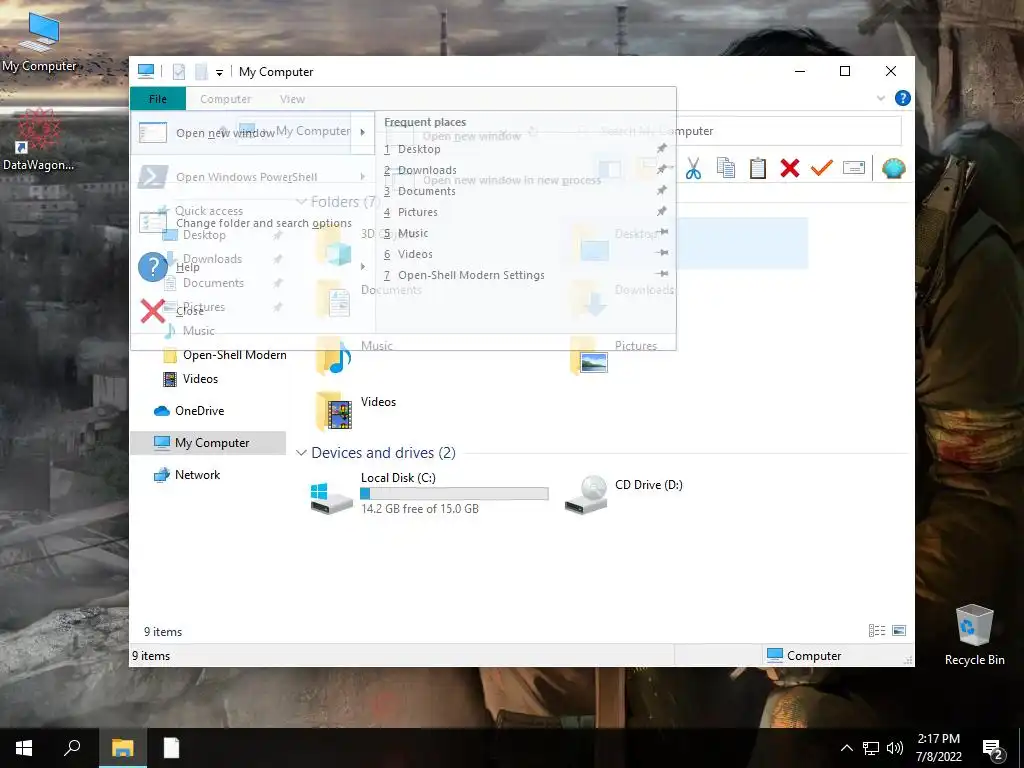The width and height of the screenshot is (1024, 768).
Task: Click the red X Delete toolbar icon
Action: [x=790, y=168]
